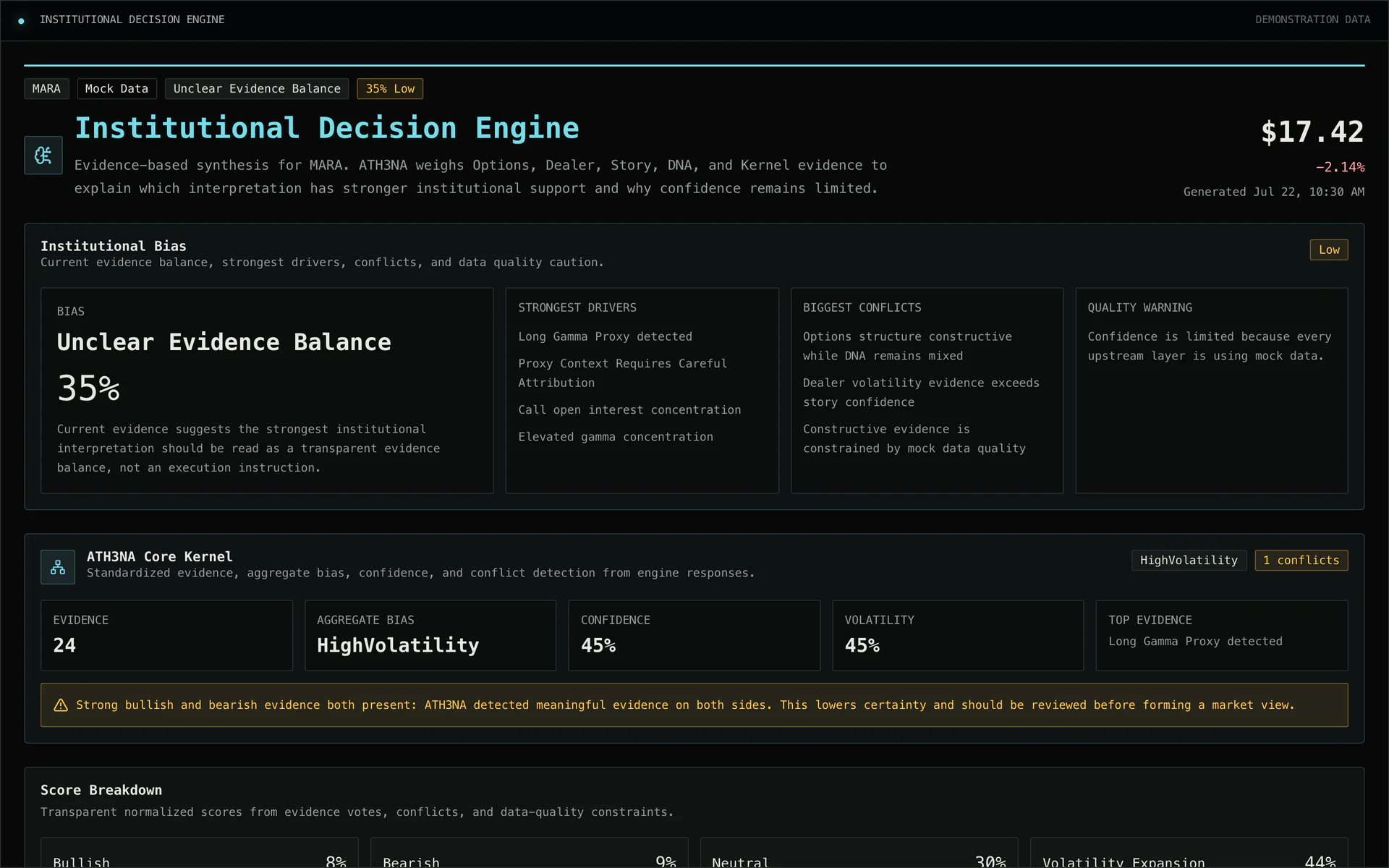Click Options structure constructive while DNA mixed conflict
Image resolution: width=1389 pixels, height=868 pixels.
pyautogui.click(x=907, y=346)
